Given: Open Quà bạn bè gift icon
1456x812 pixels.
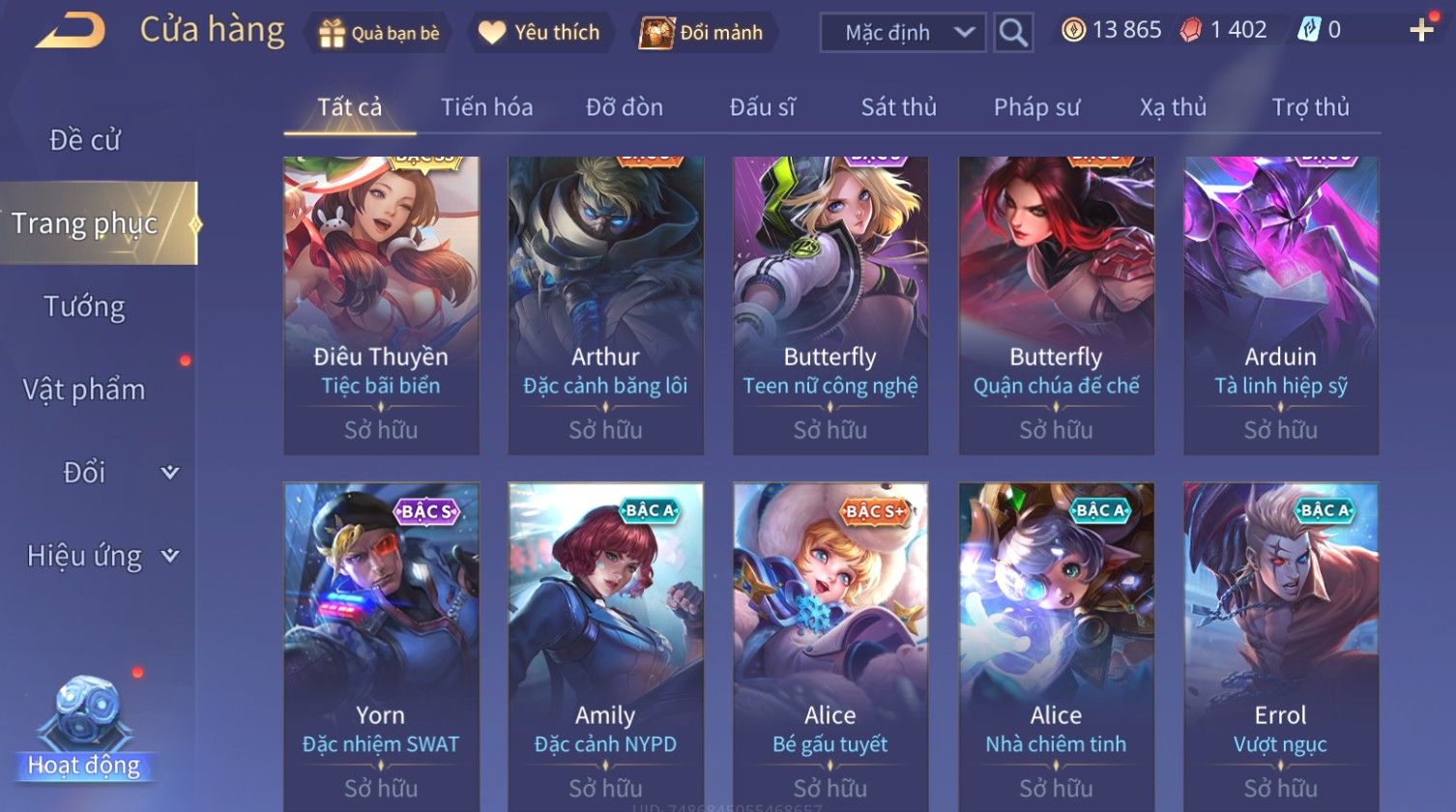Looking at the screenshot, I should pyautogui.click(x=332, y=33).
